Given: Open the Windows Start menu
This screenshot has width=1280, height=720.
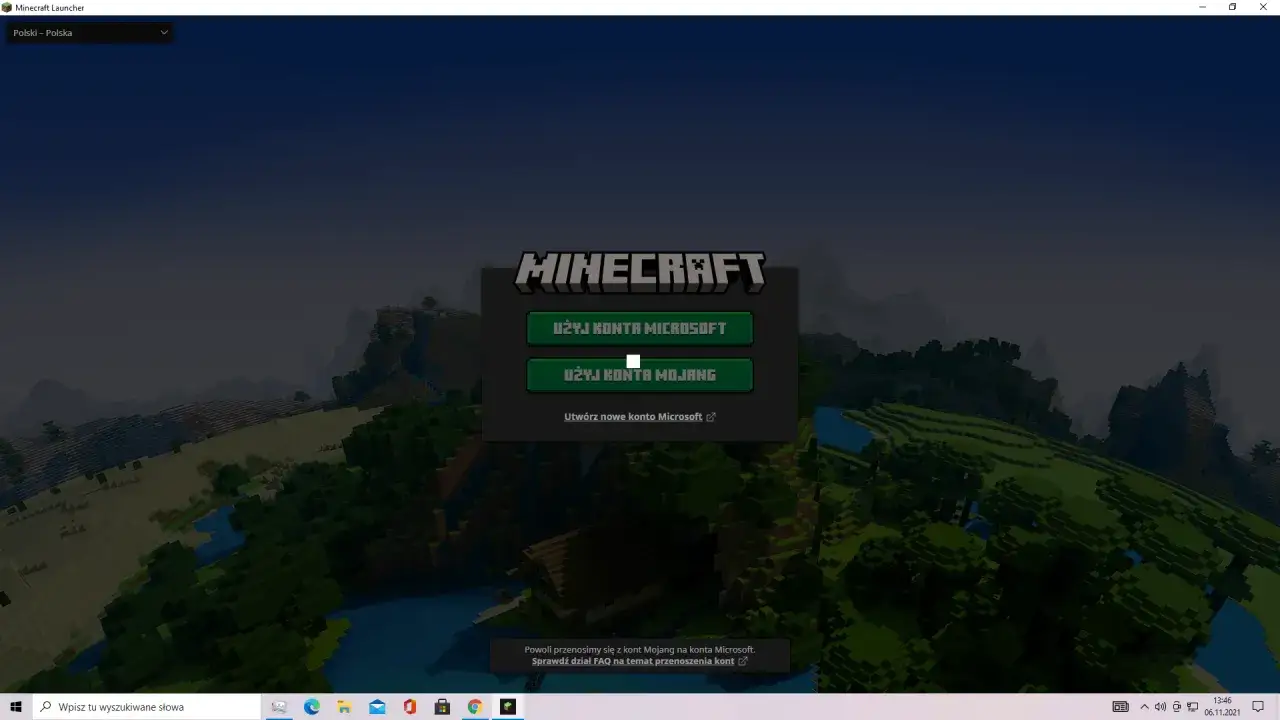Looking at the screenshot, I should (x=16, y=707).
